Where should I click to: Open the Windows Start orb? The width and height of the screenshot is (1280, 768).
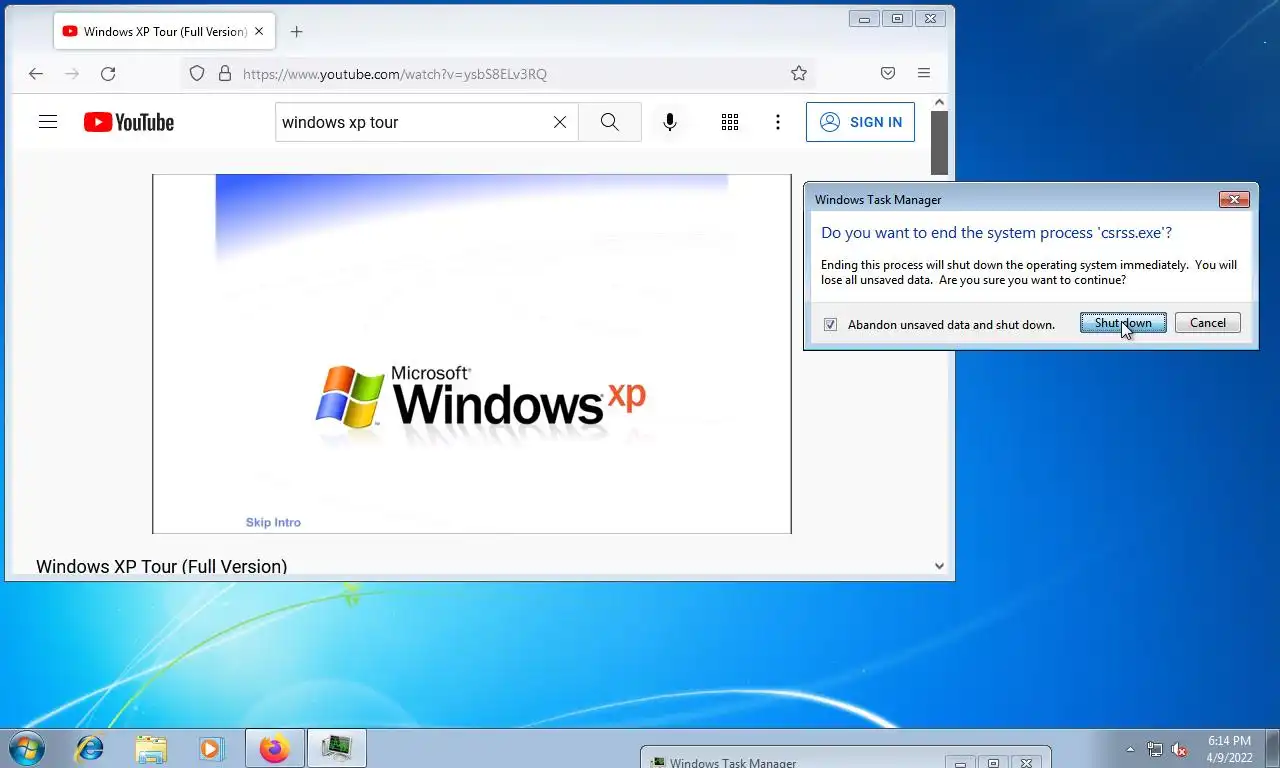click(26, 748)
